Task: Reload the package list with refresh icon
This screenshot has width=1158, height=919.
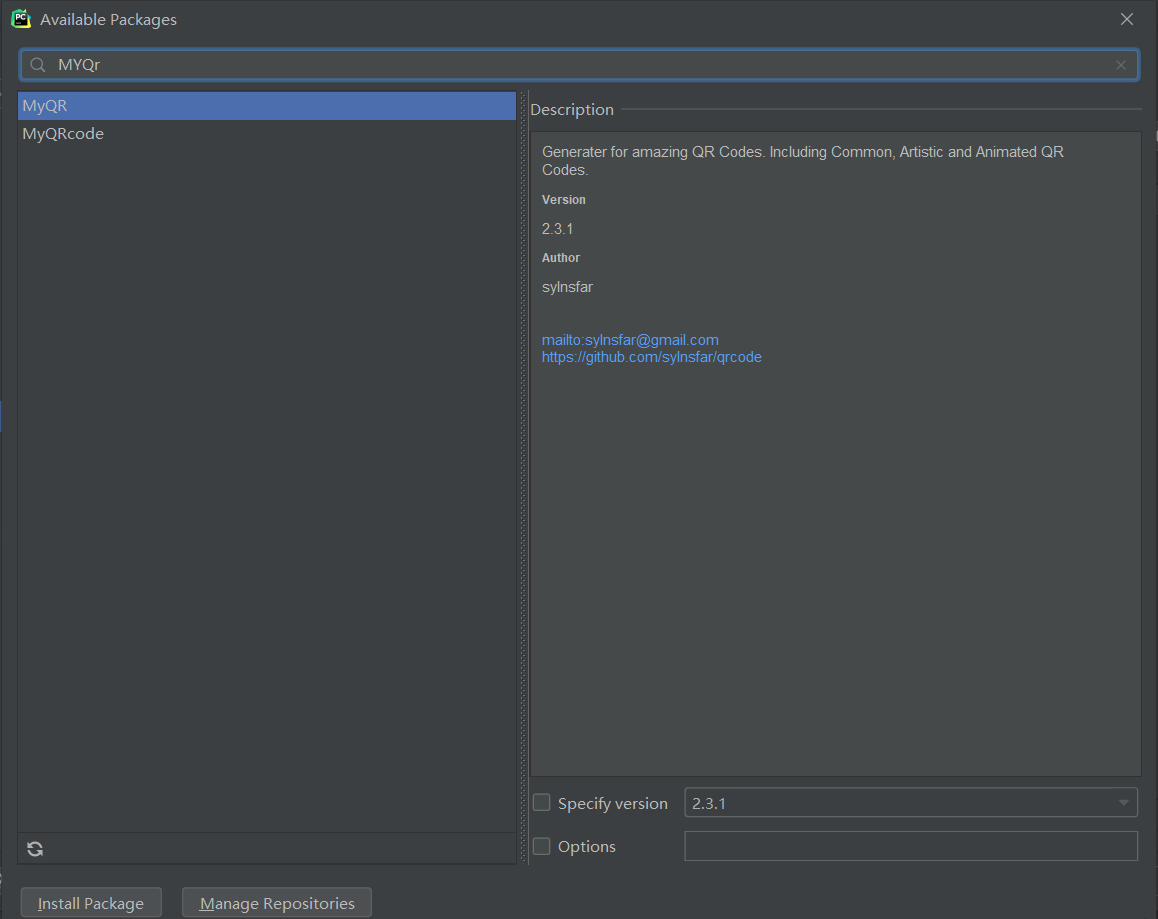Action: (35, 849)
